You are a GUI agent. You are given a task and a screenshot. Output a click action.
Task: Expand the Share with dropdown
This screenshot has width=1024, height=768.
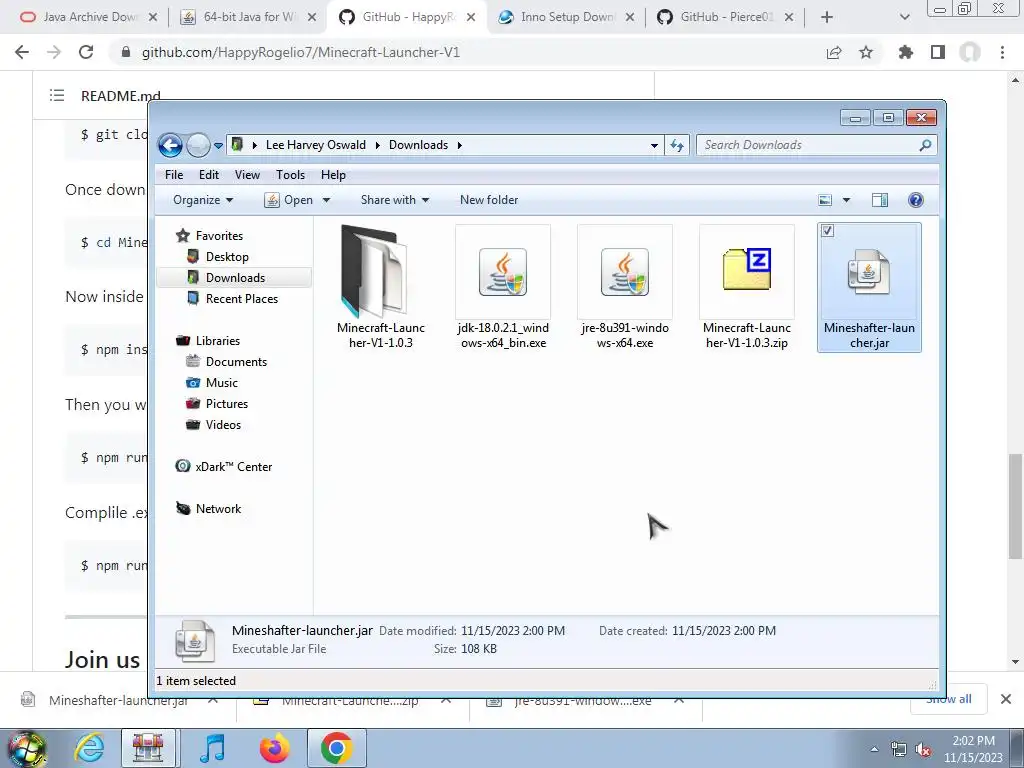[x=394, y=200]
